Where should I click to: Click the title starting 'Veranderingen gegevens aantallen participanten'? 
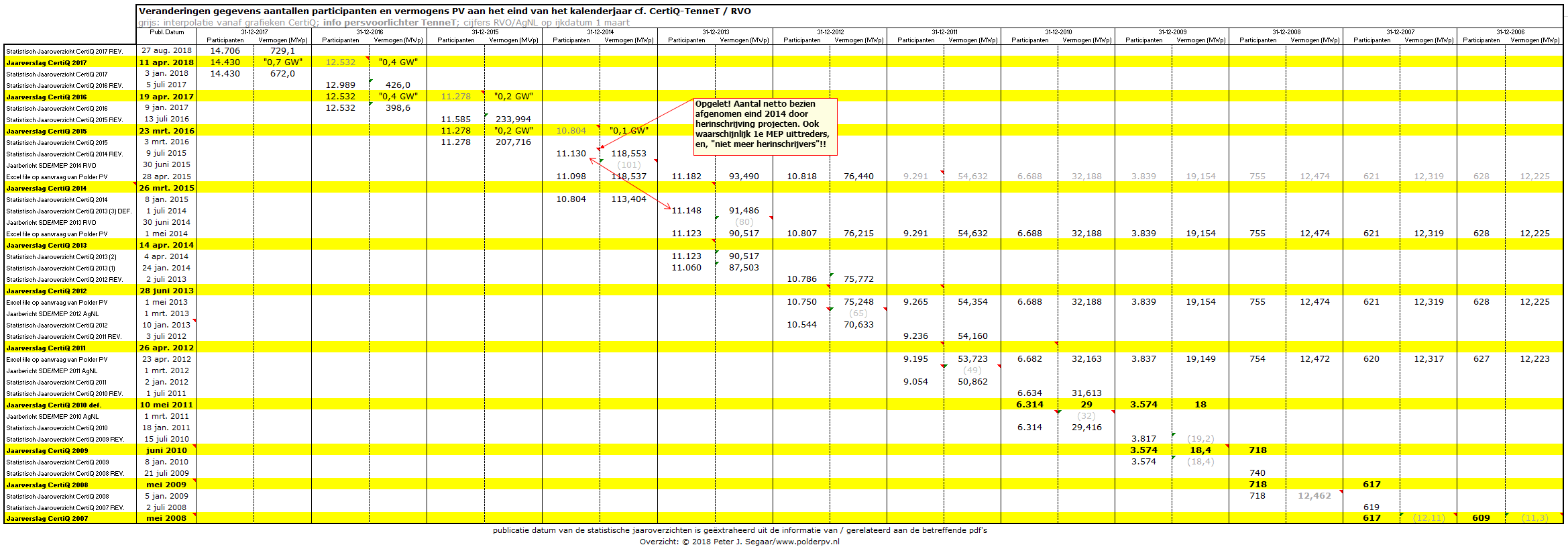445,11
